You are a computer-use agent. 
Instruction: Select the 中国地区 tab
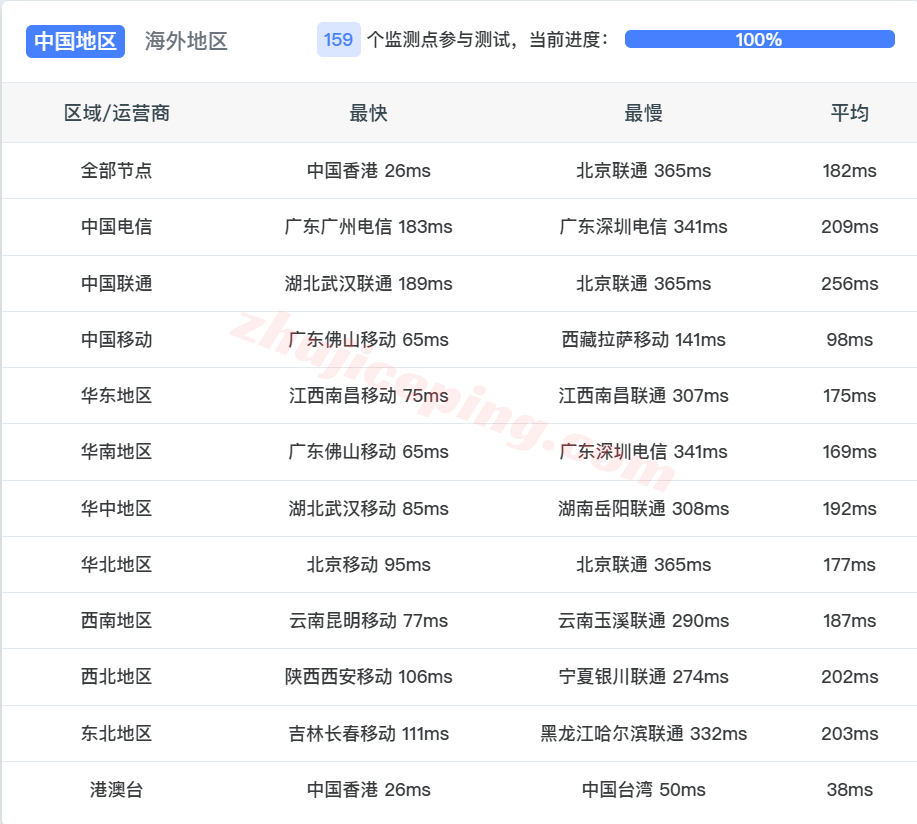[75, 41]
